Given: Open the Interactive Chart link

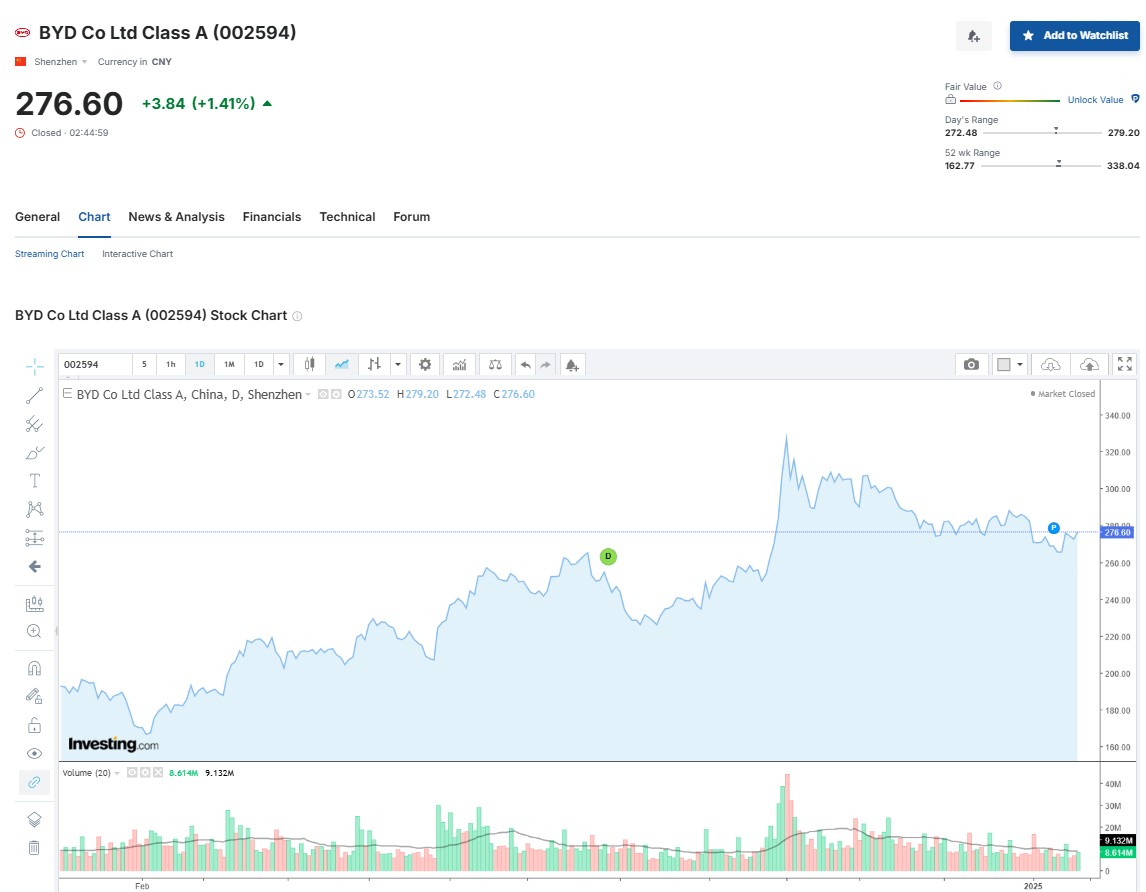Looking at the screenshot, I should click(137, 254).
